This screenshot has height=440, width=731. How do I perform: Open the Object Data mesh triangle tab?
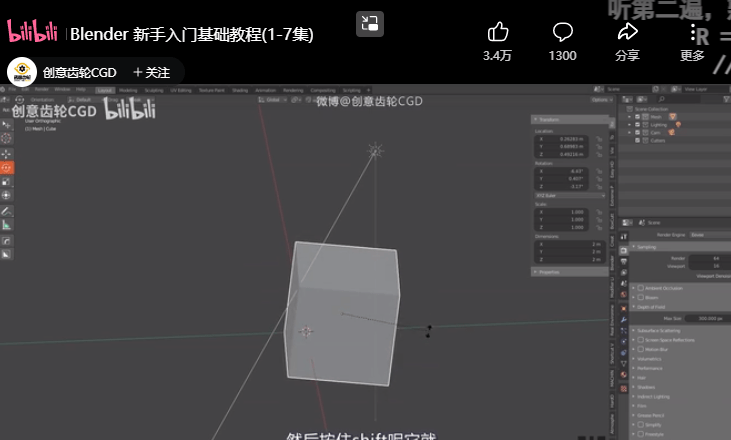click(x=624, y=364)
